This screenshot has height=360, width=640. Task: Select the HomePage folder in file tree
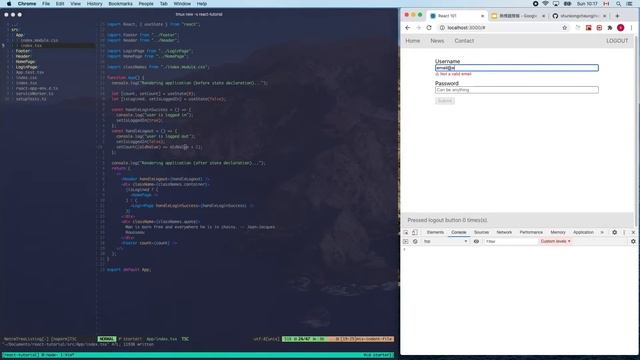point(25,62)
